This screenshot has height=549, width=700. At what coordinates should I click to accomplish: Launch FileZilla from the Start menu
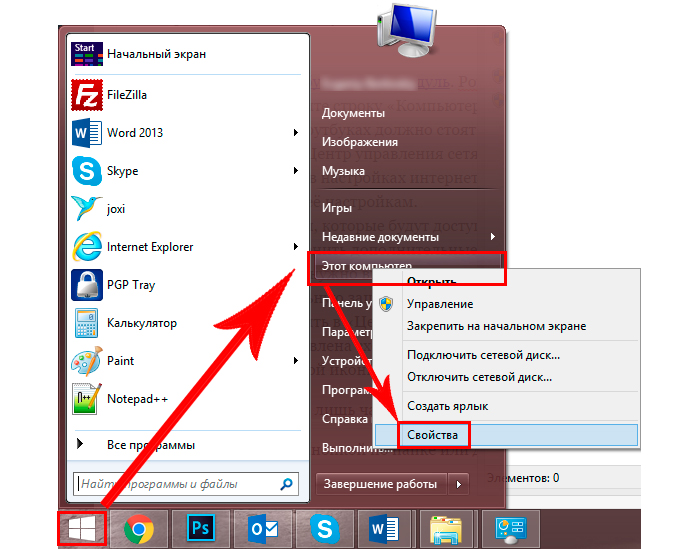coord(188,95)
